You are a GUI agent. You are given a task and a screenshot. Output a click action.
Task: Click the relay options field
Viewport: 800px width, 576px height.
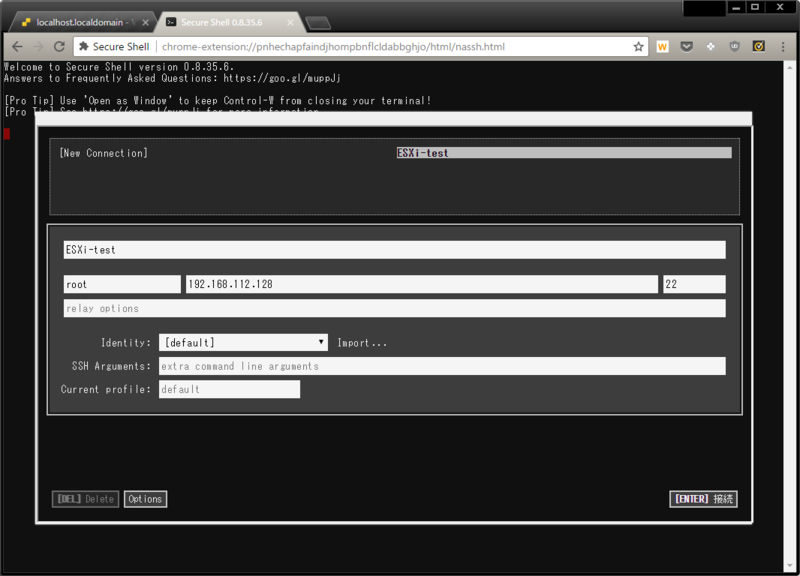click(x=394, y=308)
